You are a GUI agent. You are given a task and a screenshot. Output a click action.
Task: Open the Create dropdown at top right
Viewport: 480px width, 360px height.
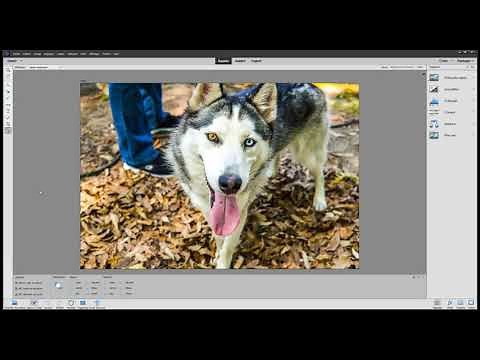click(x=445, y=61)
